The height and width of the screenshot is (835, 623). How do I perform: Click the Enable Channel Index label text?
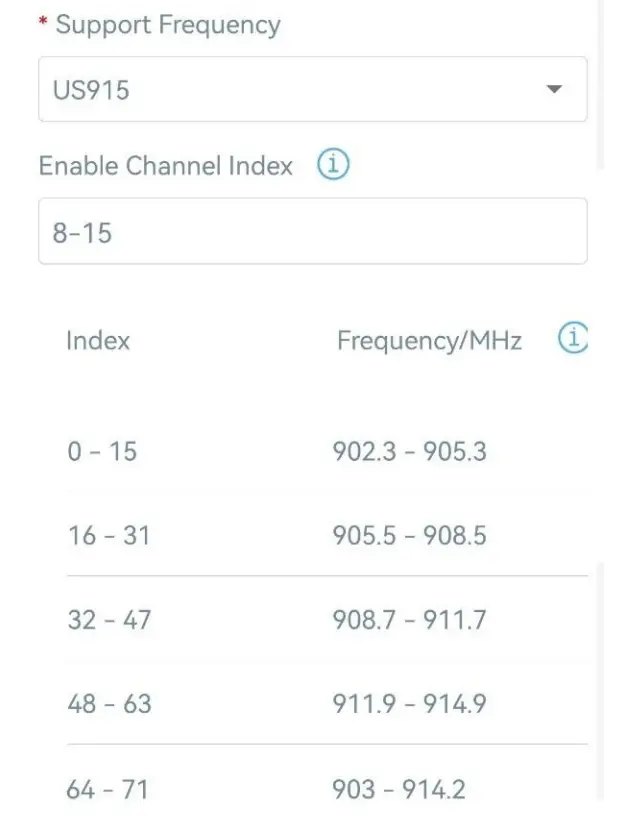[166, 166]
